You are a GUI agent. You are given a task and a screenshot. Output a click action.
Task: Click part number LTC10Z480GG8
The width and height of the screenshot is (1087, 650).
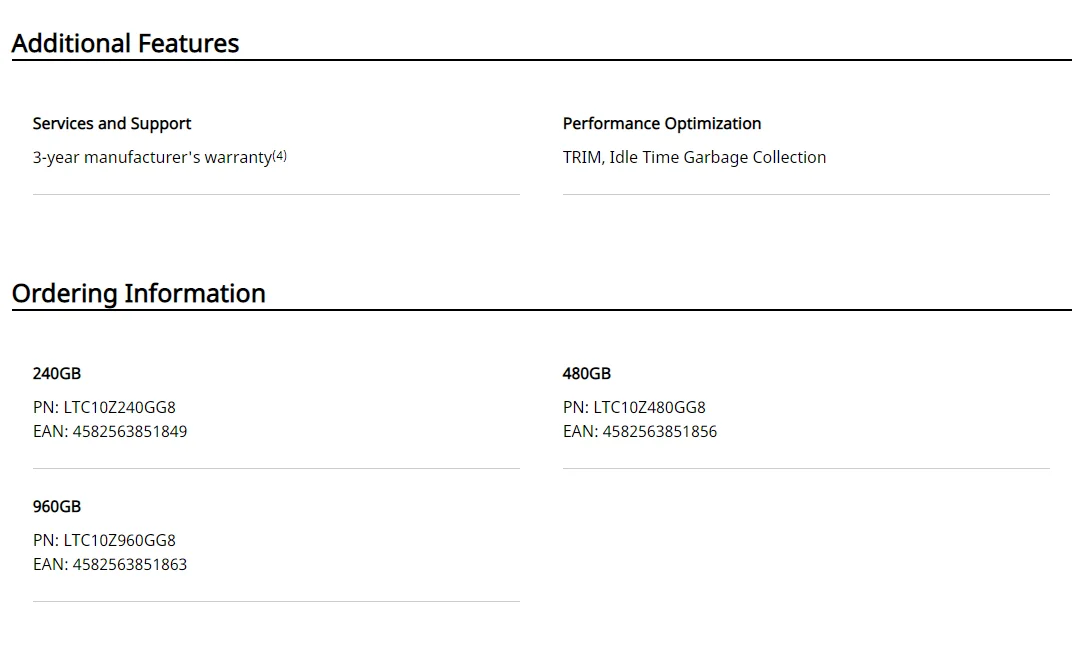click(x=649, y=407)
